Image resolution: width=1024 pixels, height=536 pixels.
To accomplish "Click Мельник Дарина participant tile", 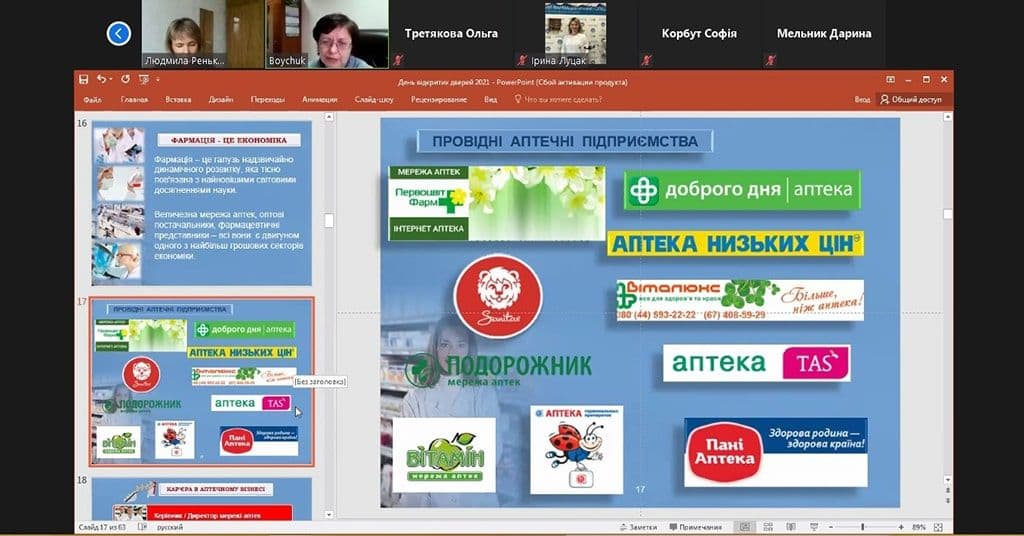I will coord(824,34).
